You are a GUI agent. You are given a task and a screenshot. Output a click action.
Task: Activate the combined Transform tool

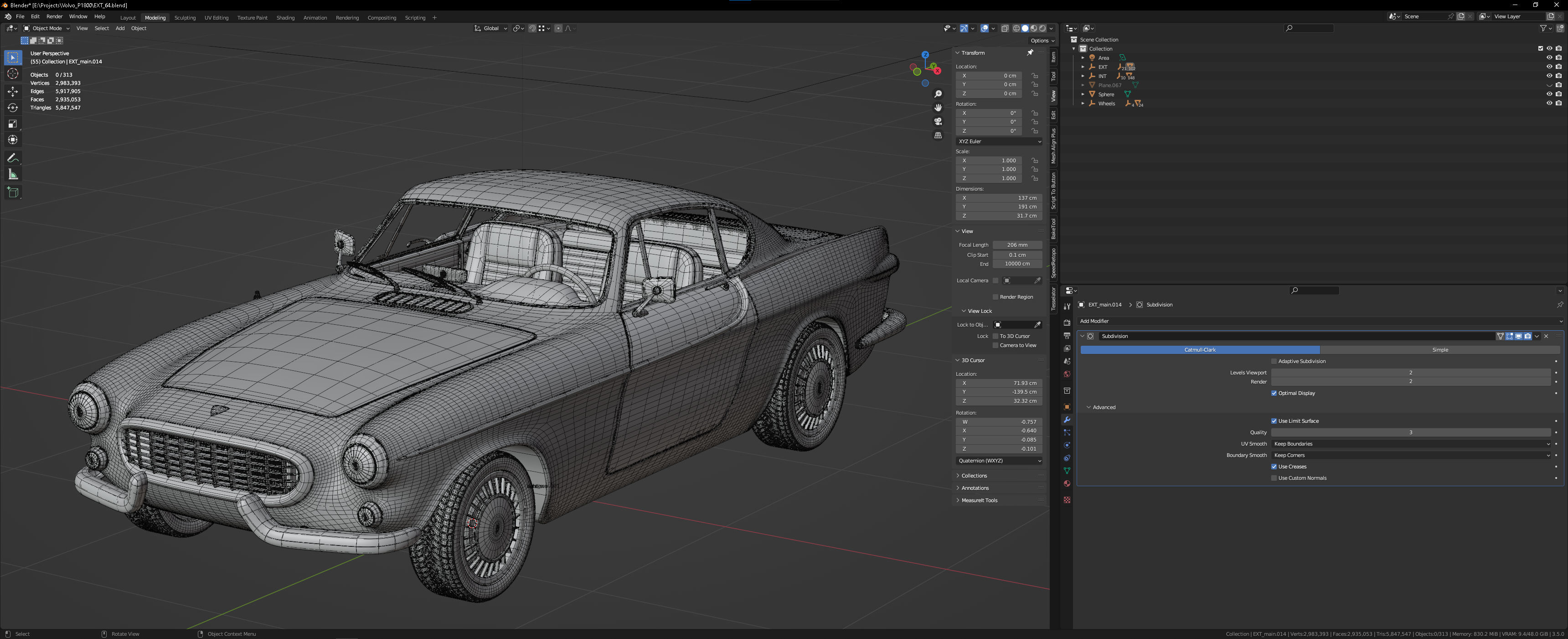[x=13, y=140]
